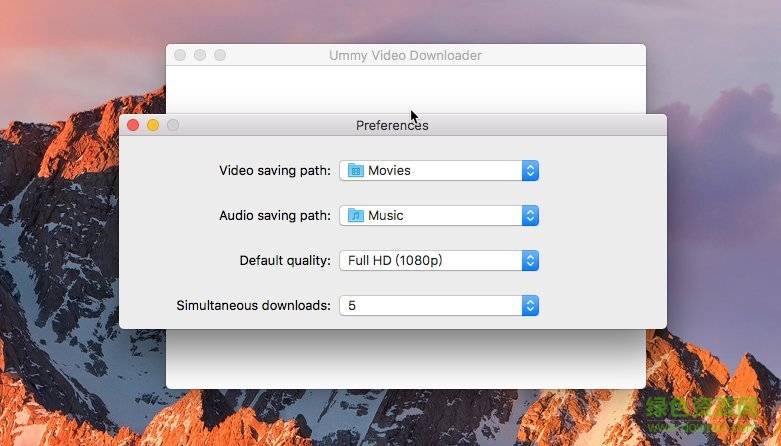Click the "Video saving path:" label
781x446 pixels.
coord(274,171)
